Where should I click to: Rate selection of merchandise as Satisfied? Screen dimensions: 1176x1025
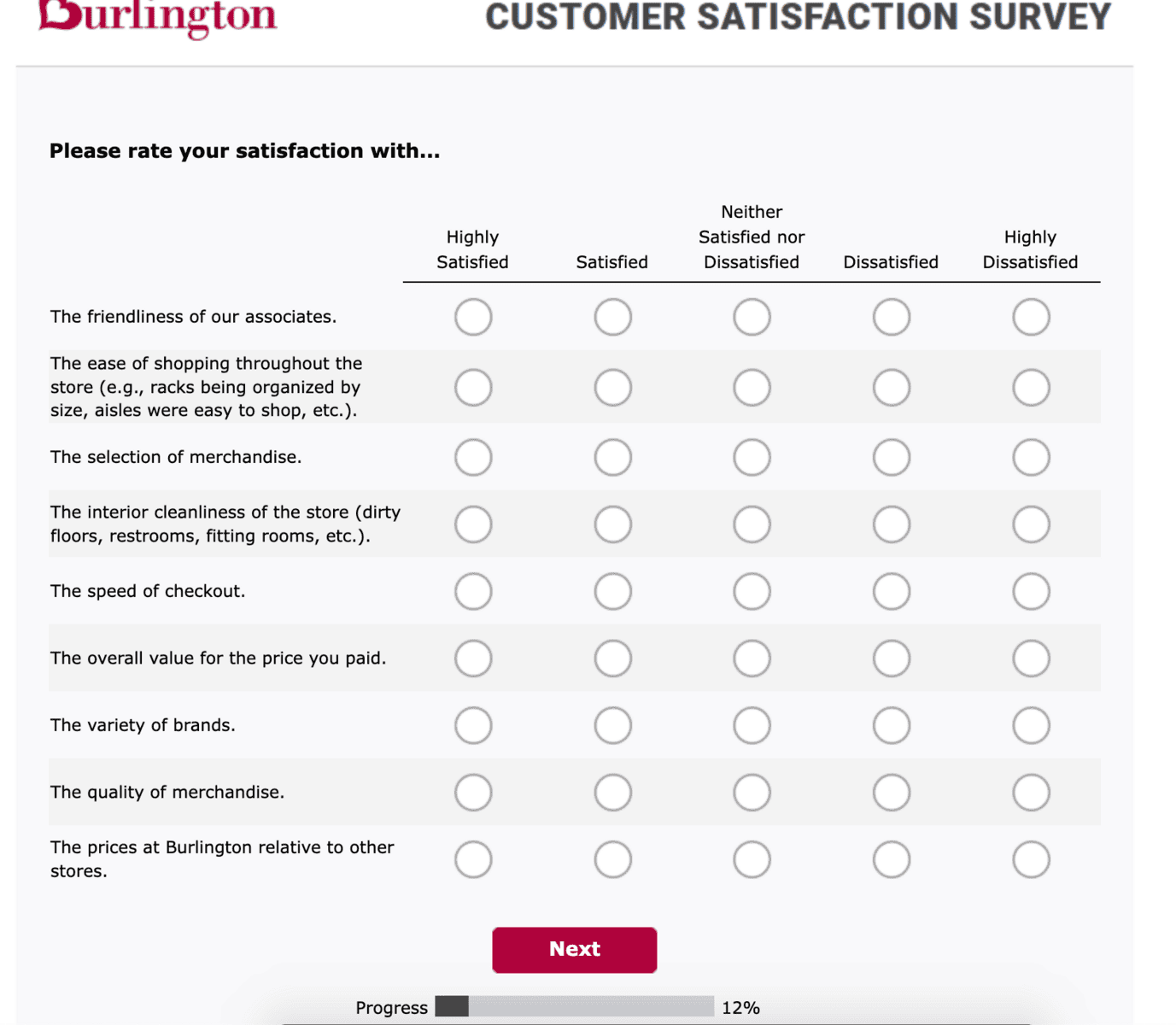[x=612, y=457]
